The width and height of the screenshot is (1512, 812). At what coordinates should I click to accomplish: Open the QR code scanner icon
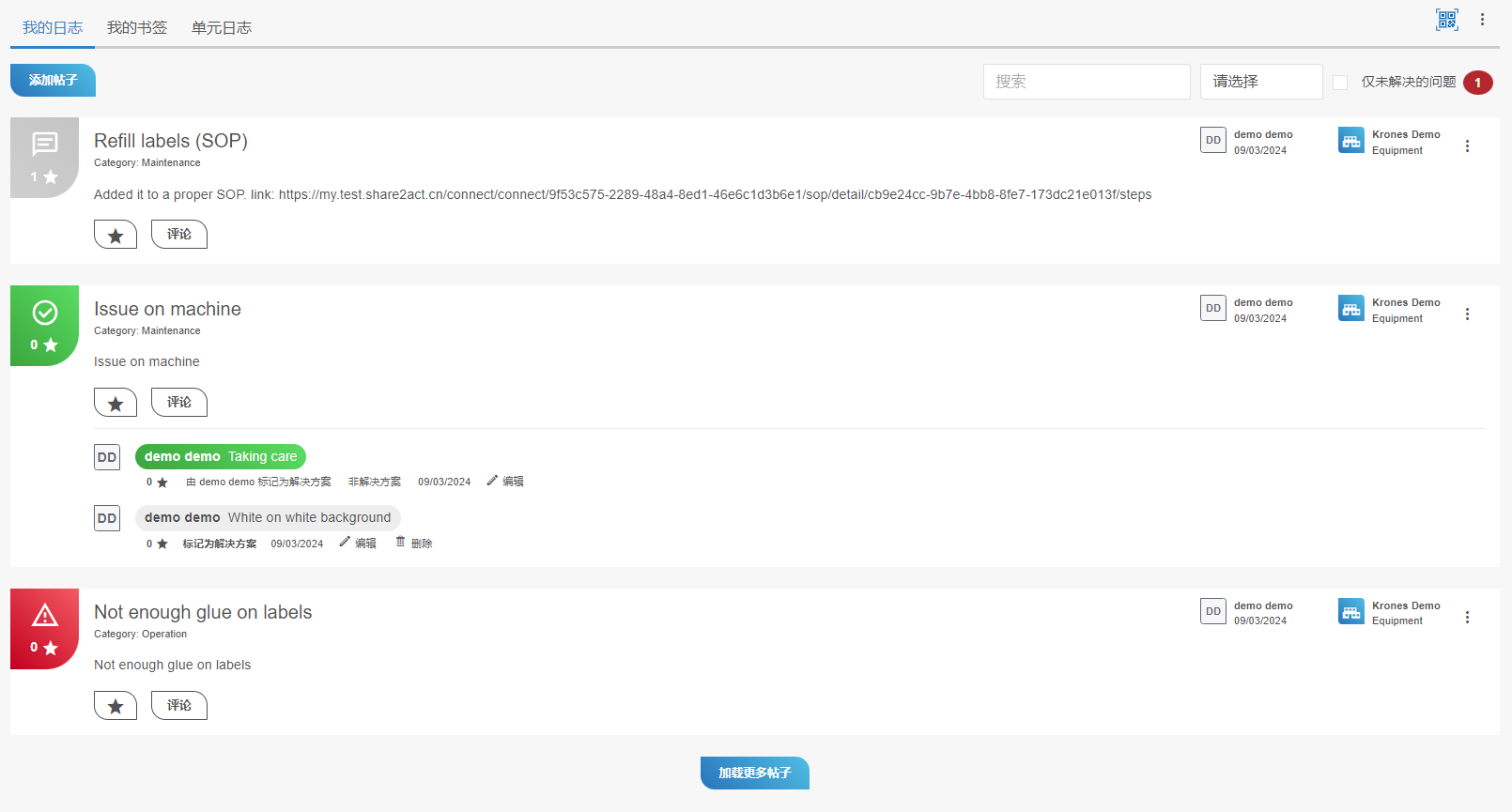coord(1446,20)
